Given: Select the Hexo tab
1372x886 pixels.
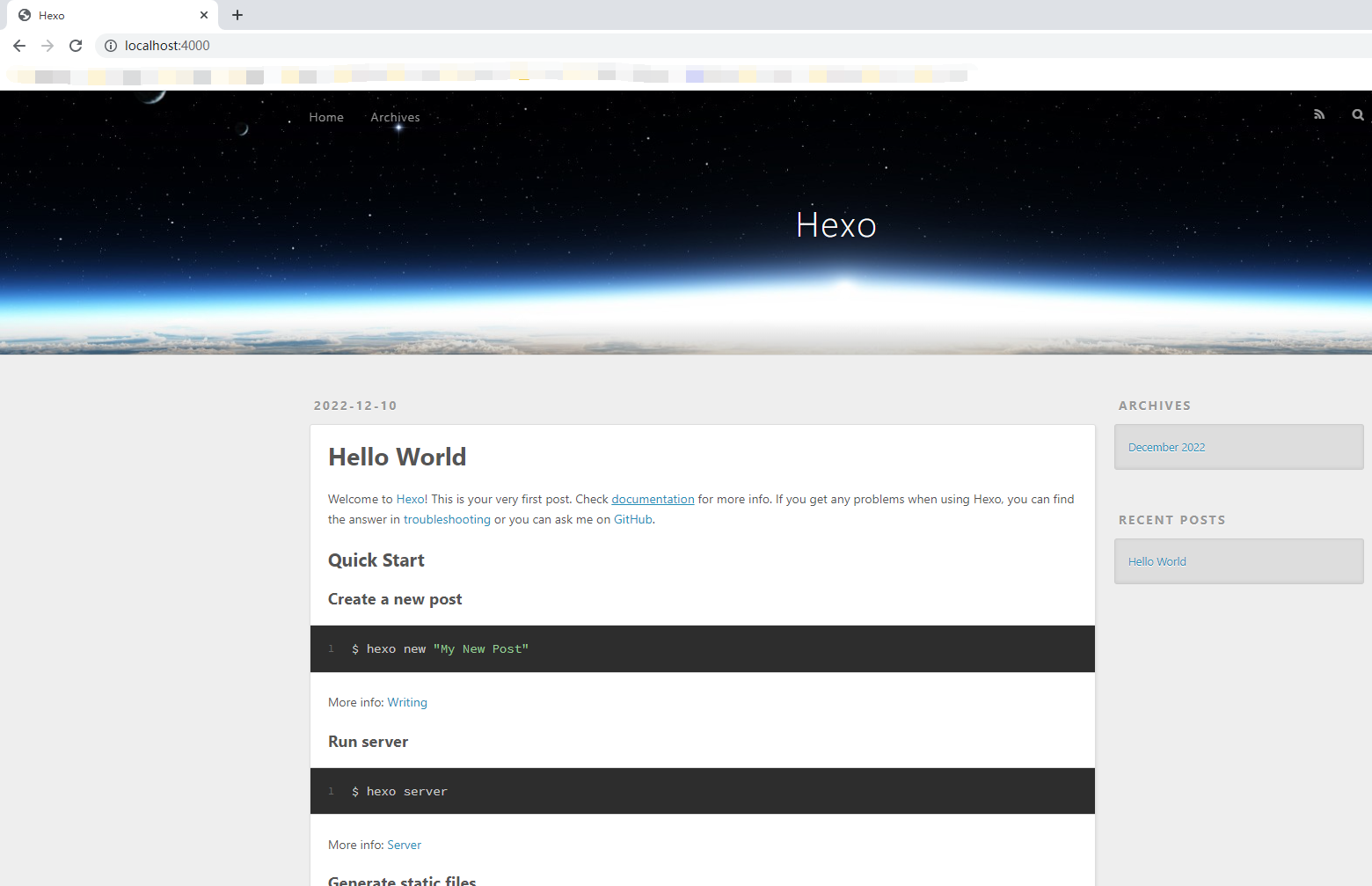Looking at the screenshot, I should point(113,15).
